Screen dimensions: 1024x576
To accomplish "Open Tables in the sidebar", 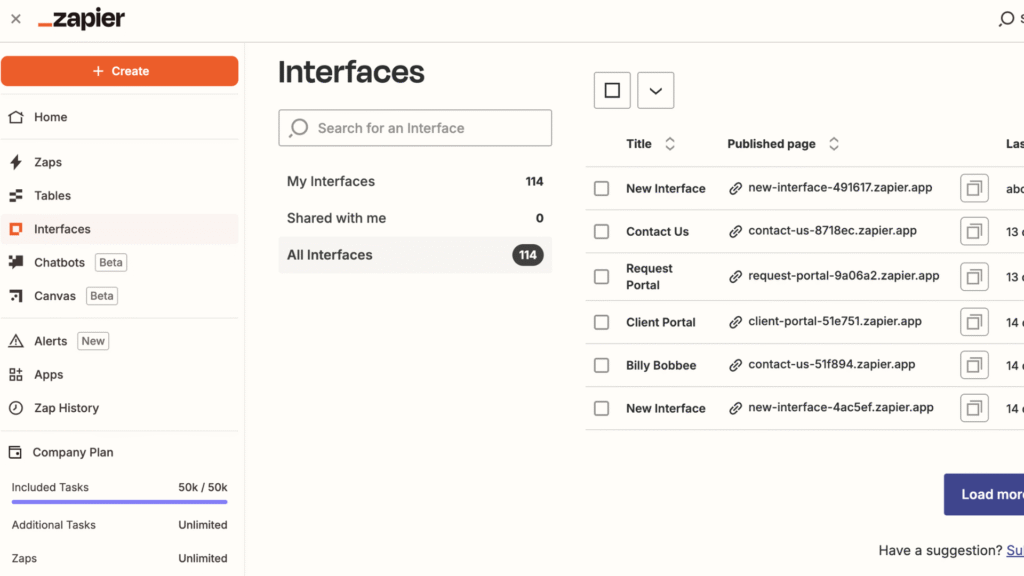I will click(x=120, y=195).
